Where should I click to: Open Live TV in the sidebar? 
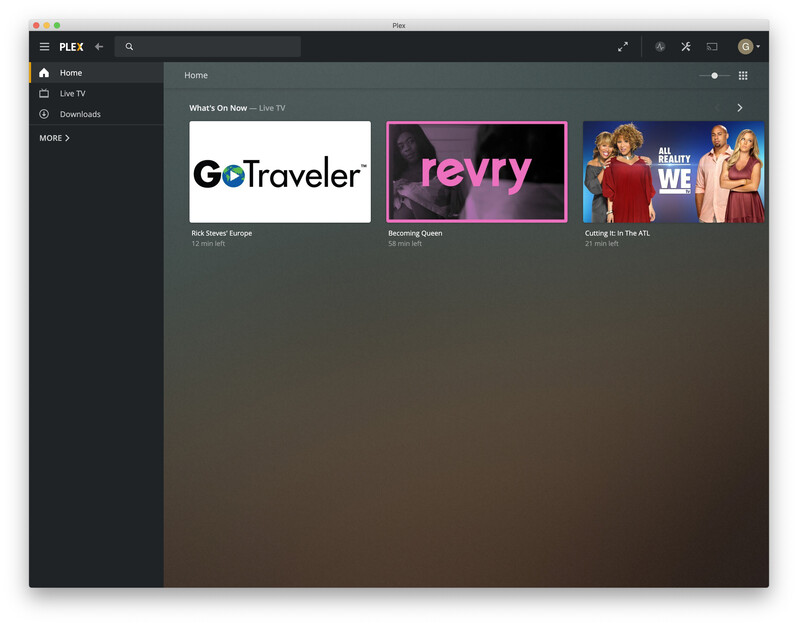tap(97, 94)
